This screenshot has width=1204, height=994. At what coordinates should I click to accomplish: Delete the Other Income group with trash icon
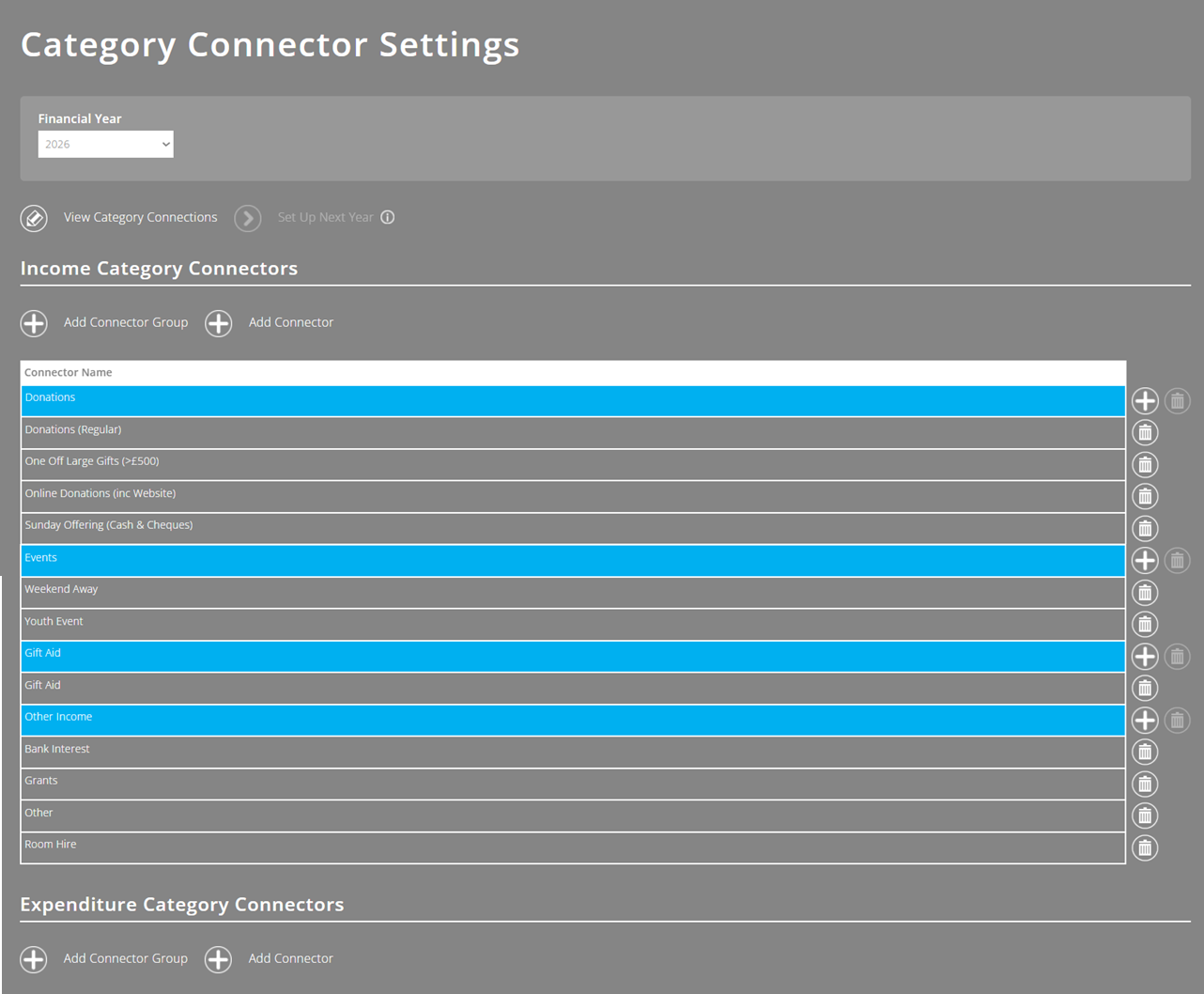pos(1178,721)
